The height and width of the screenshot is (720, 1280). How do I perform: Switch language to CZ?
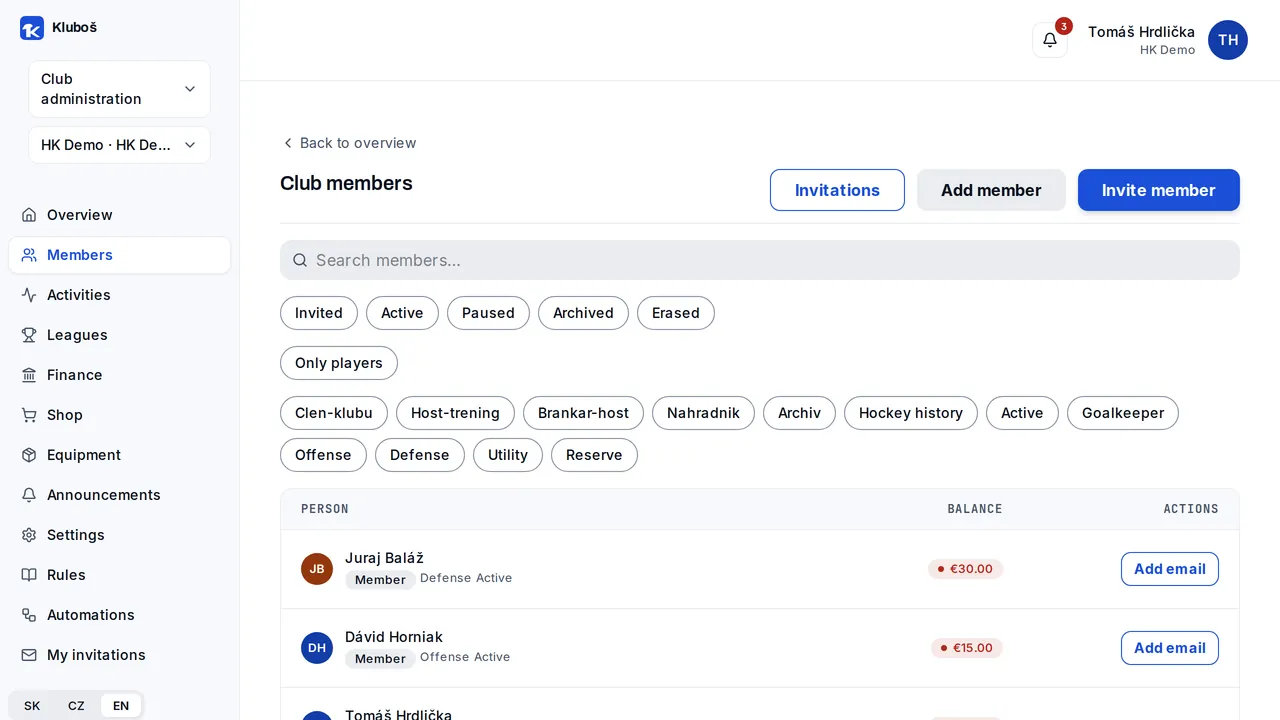tap(76, 706)
